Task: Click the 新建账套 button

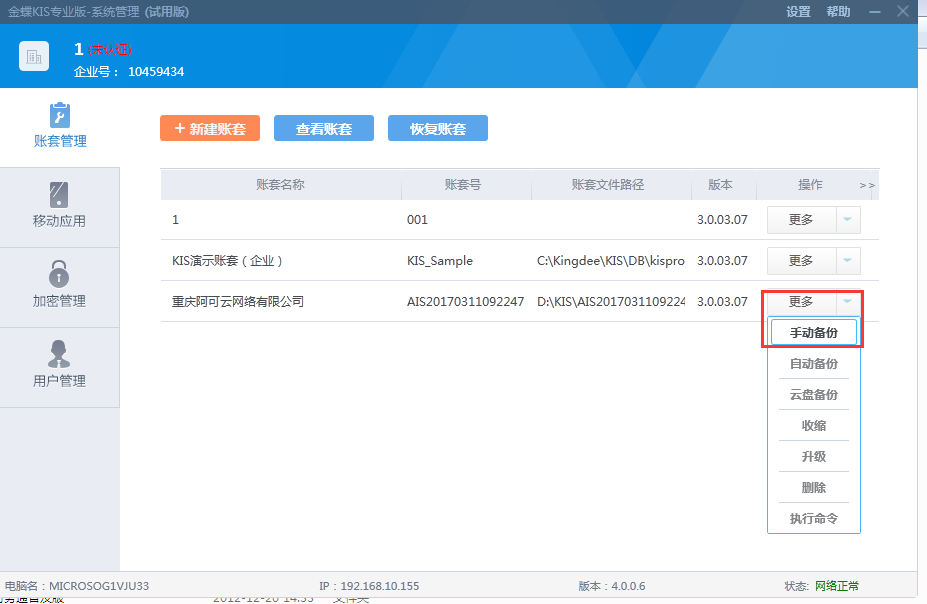Action: point(210,129)
